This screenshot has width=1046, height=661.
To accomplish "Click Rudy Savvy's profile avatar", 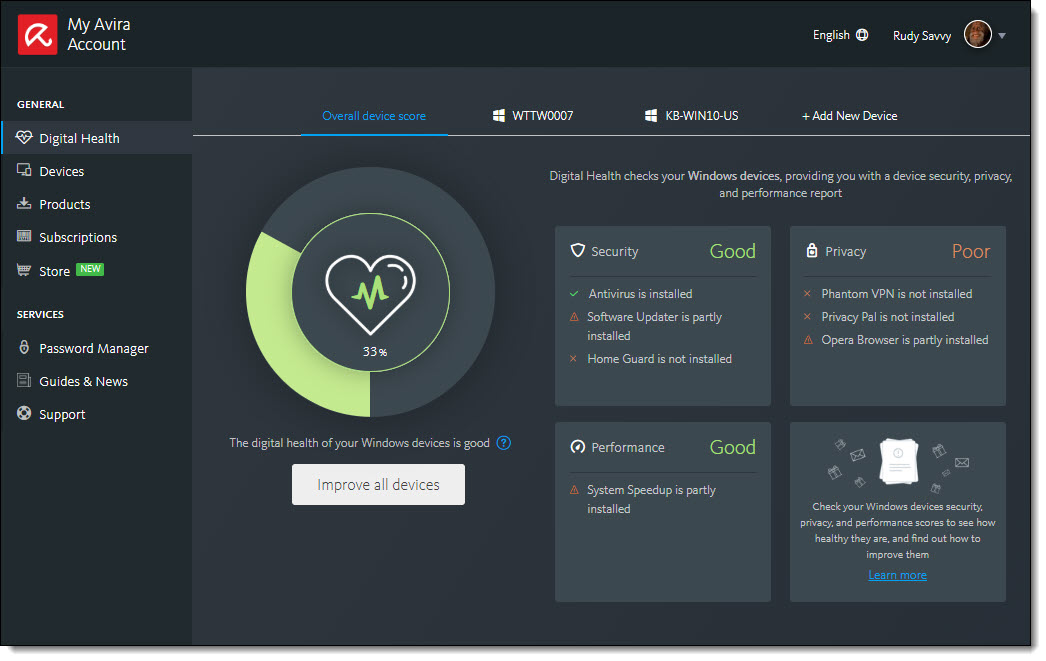I will click(x=977, y=34).
